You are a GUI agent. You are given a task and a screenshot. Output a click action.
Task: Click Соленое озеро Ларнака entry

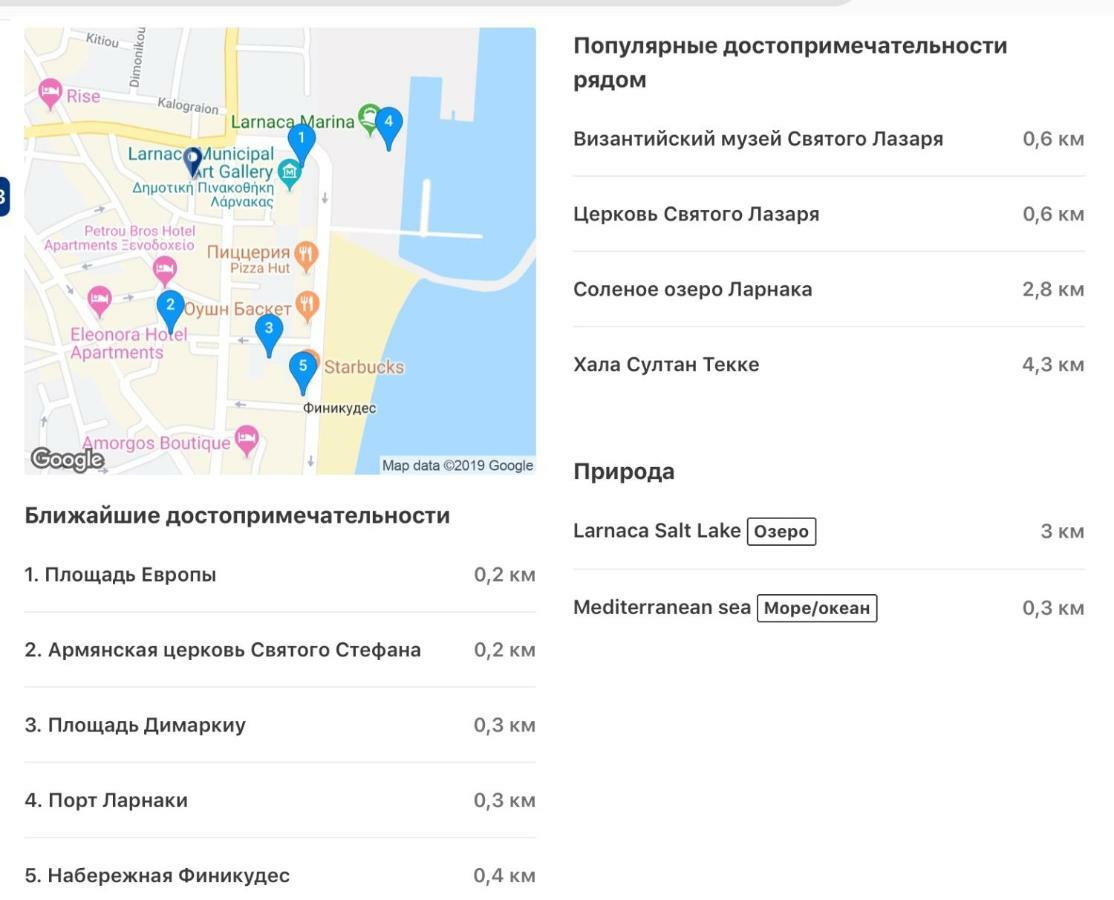(828, 289)
